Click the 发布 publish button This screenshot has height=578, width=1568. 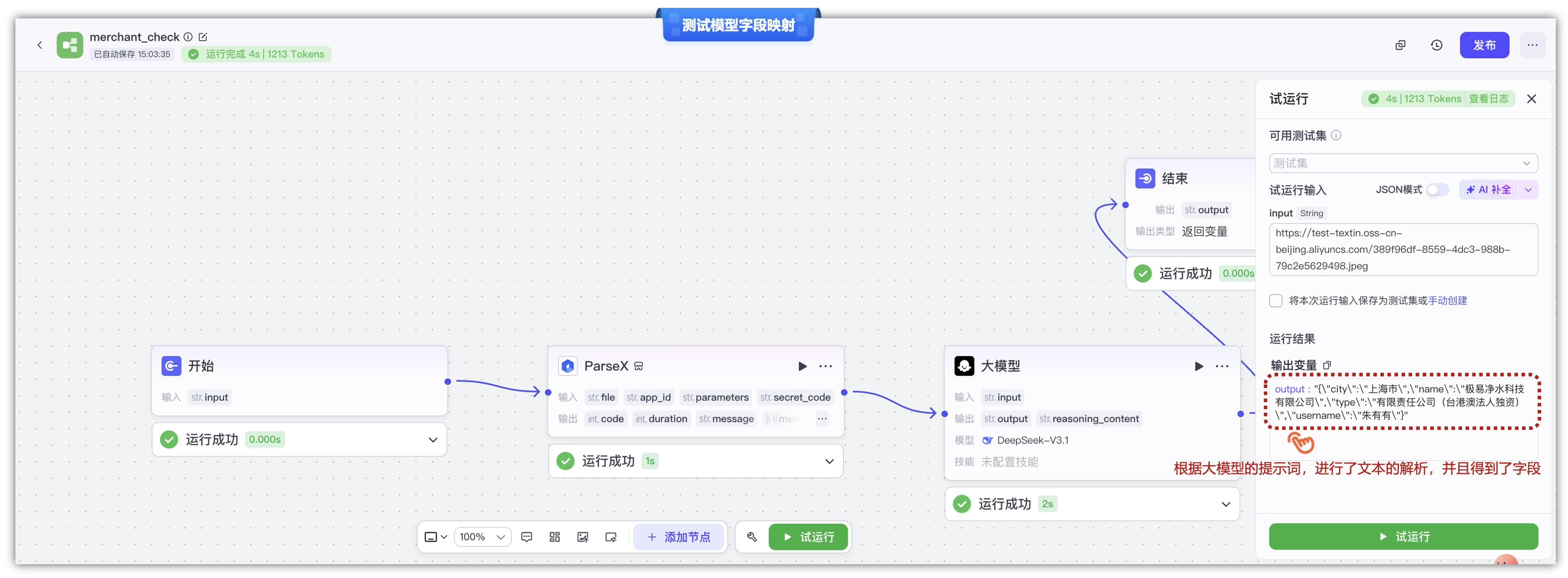(1484, 45)
